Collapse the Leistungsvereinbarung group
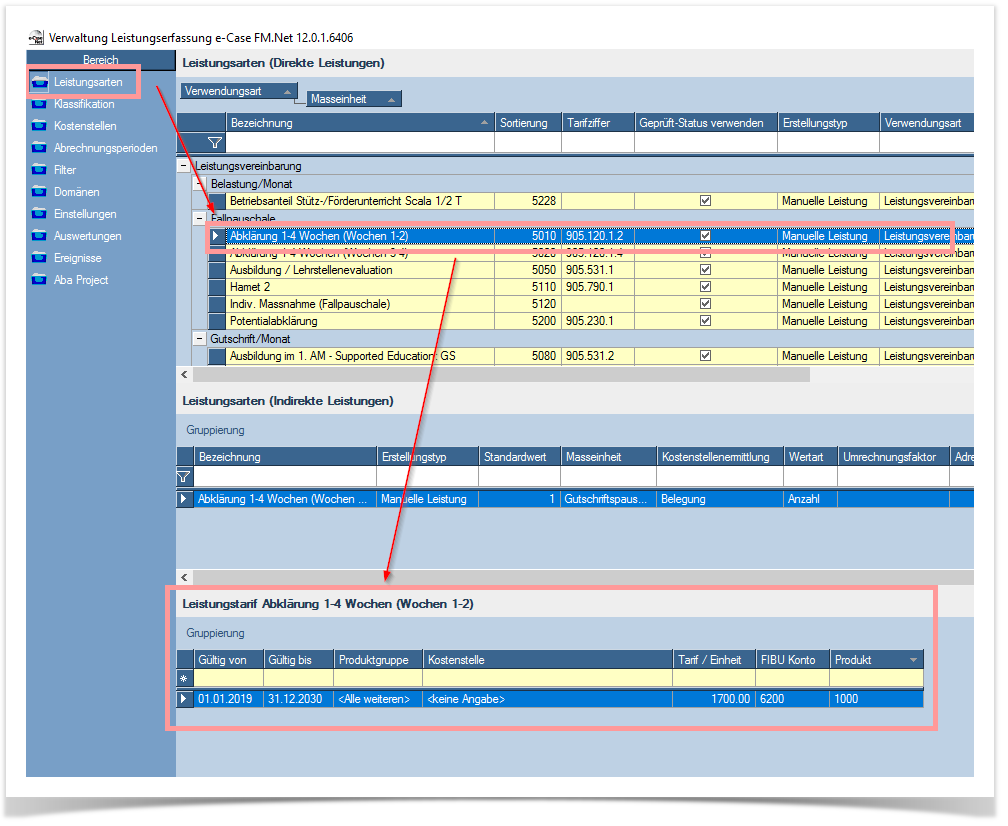Image resolution: width=1008 pixels, height=826 pixels. pyautogui.click(x=184, y=166)
